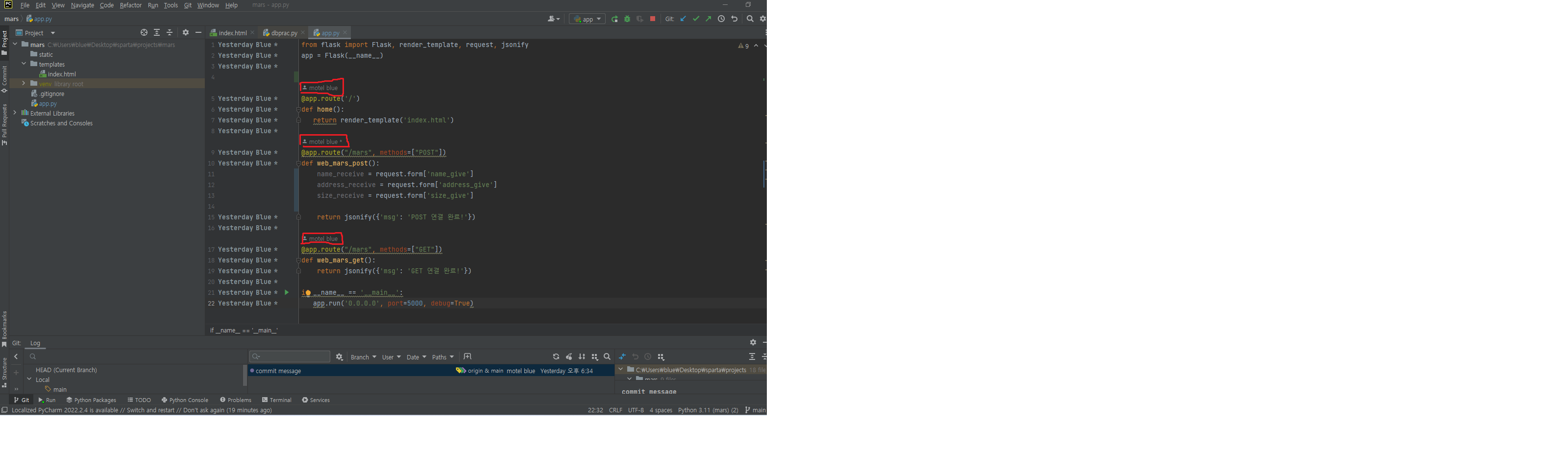Go to previous highlighted error arrow

756,46
